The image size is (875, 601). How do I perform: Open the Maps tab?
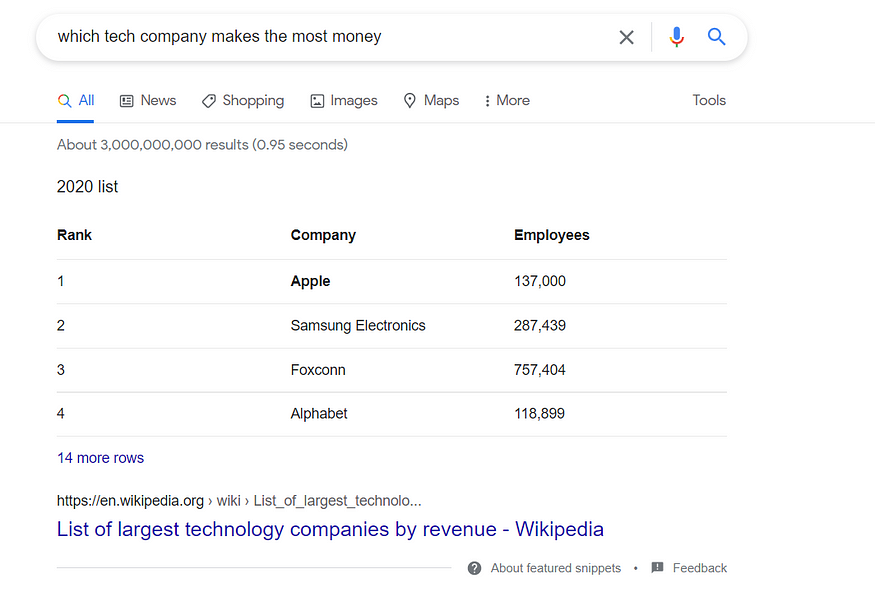tap(431, 101)
